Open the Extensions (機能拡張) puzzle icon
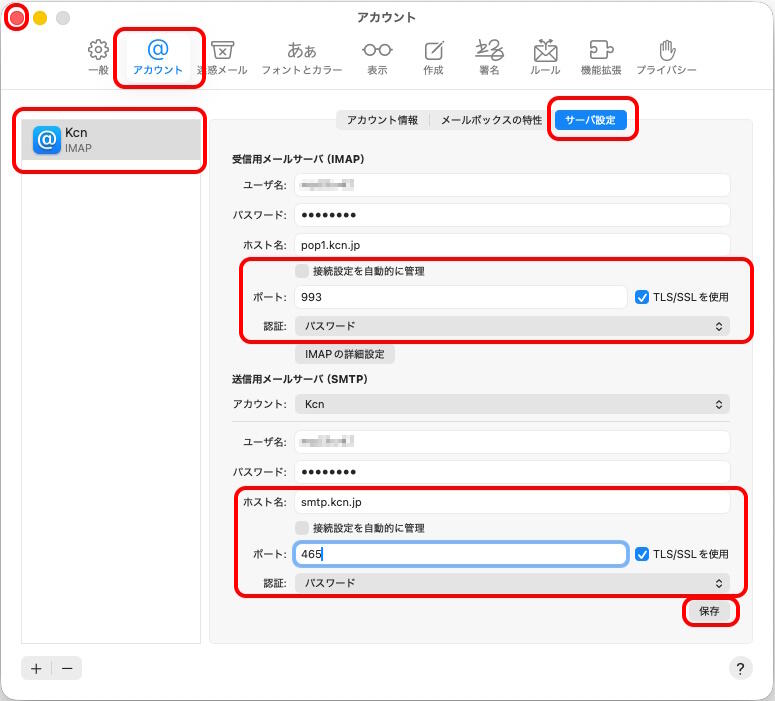The width and height of the screenshot is (775, 701). 601,57
